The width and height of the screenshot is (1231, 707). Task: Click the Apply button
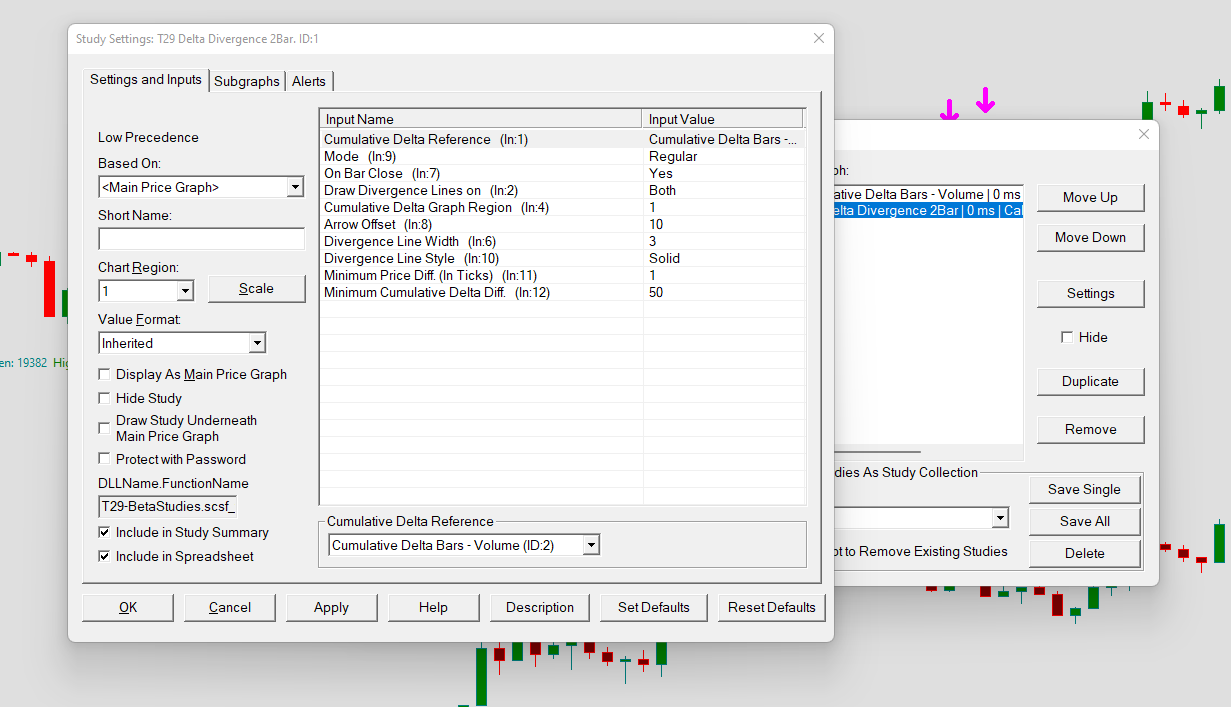[x=331, y=607]
